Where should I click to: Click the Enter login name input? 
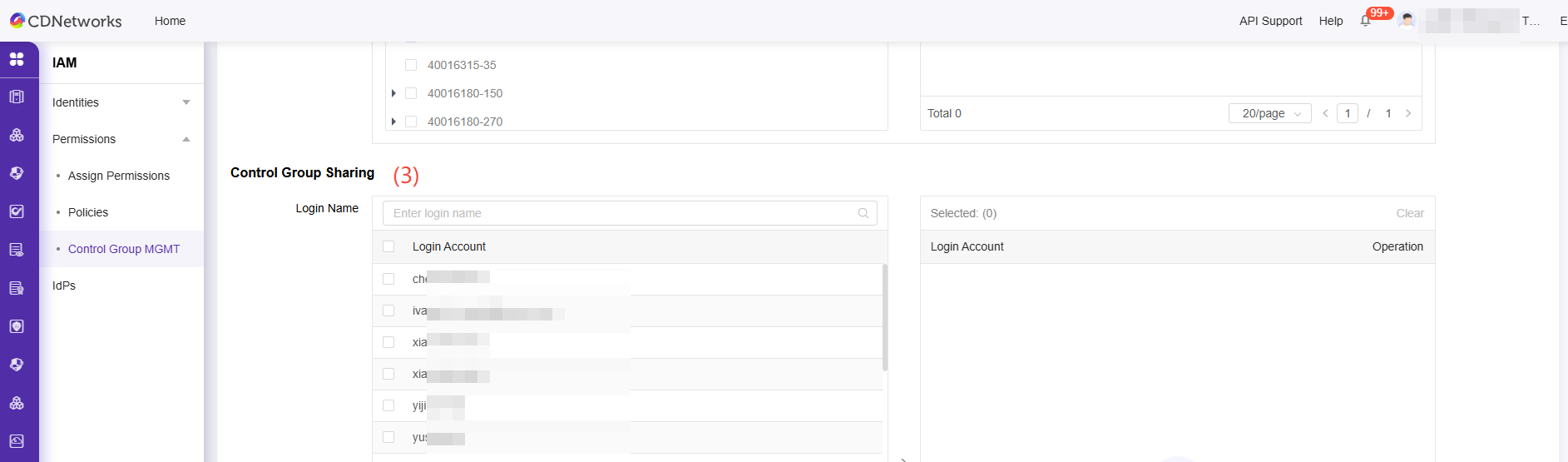[620, 213]
